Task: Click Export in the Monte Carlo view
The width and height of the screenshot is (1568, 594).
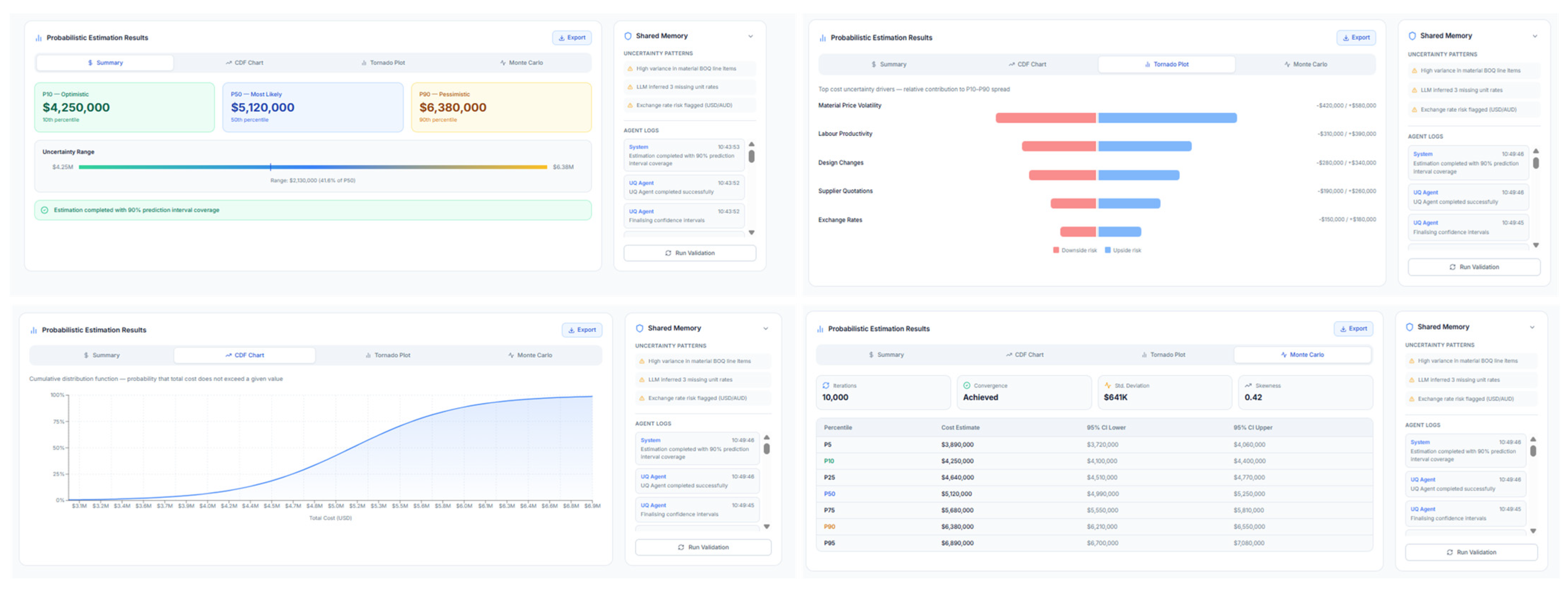Action: tap(1353, 329)
